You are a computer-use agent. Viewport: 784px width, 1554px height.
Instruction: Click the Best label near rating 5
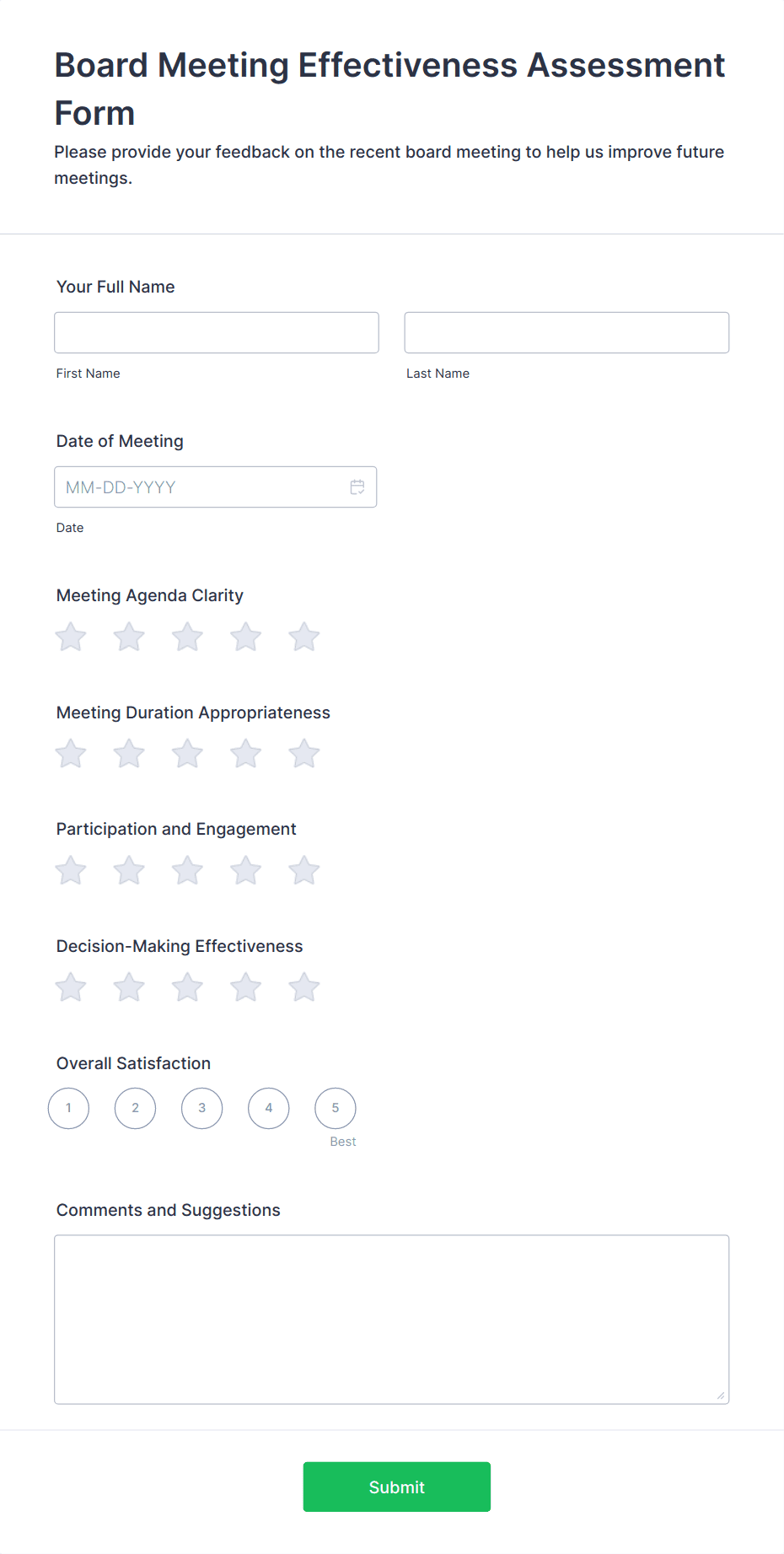(342, 1141)
